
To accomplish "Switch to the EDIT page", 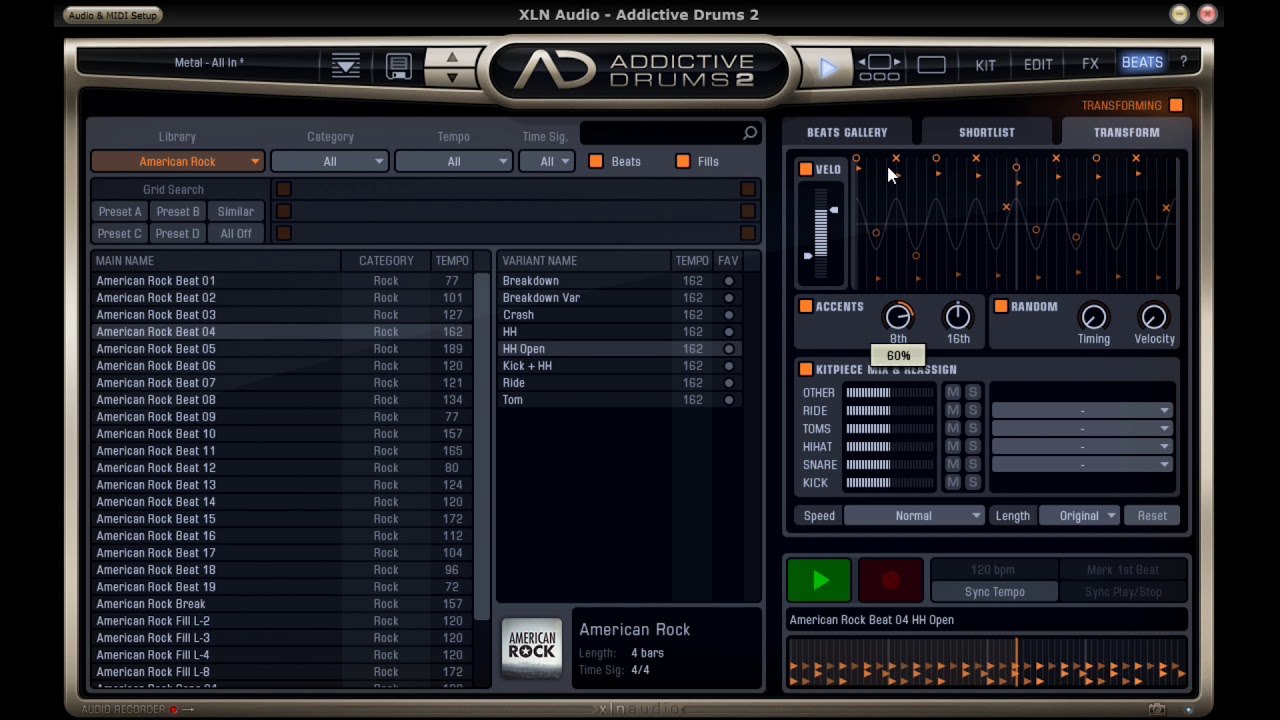I will click(x=1038, y=65).
